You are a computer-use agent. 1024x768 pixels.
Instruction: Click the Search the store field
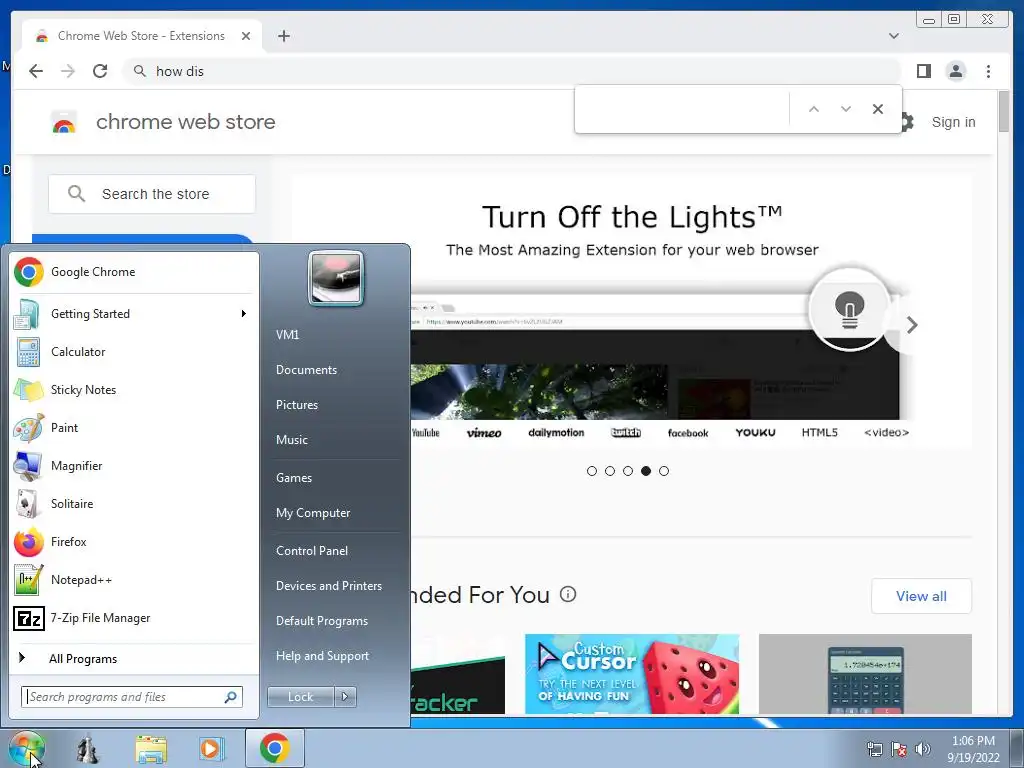(x=152, y=194)
